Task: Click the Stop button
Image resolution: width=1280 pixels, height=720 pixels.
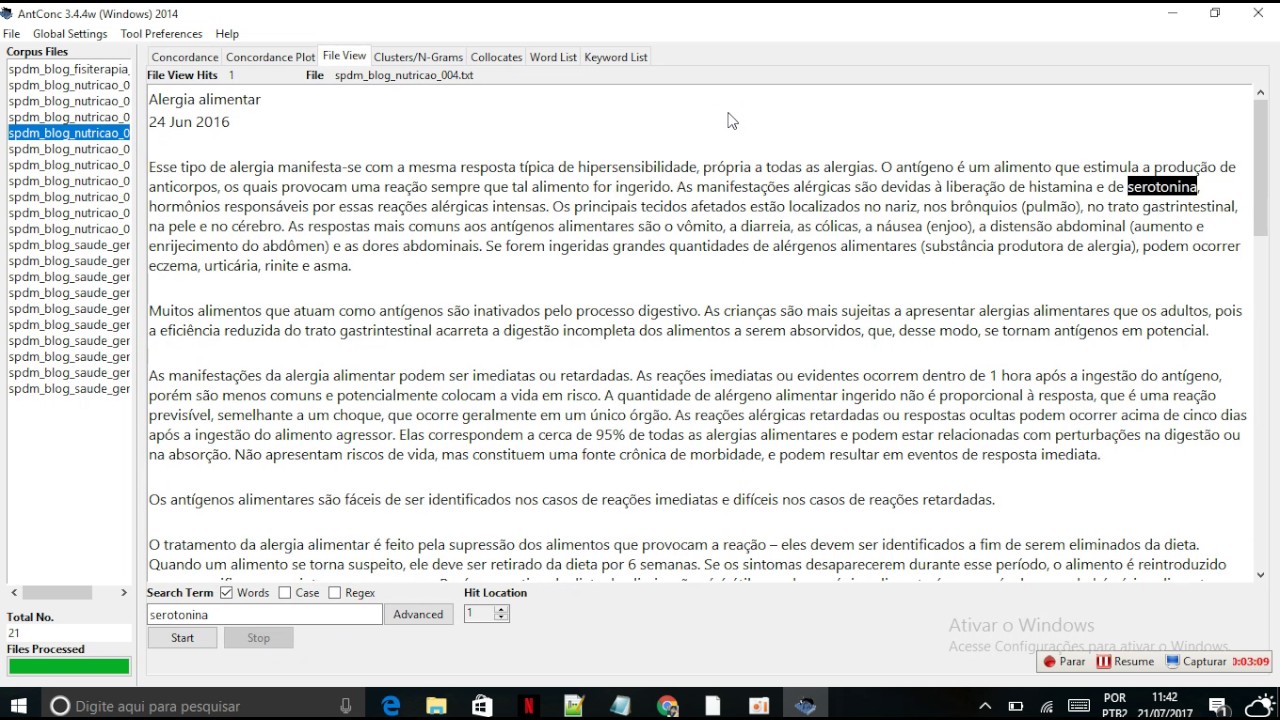Action: (x=258, y=638)
